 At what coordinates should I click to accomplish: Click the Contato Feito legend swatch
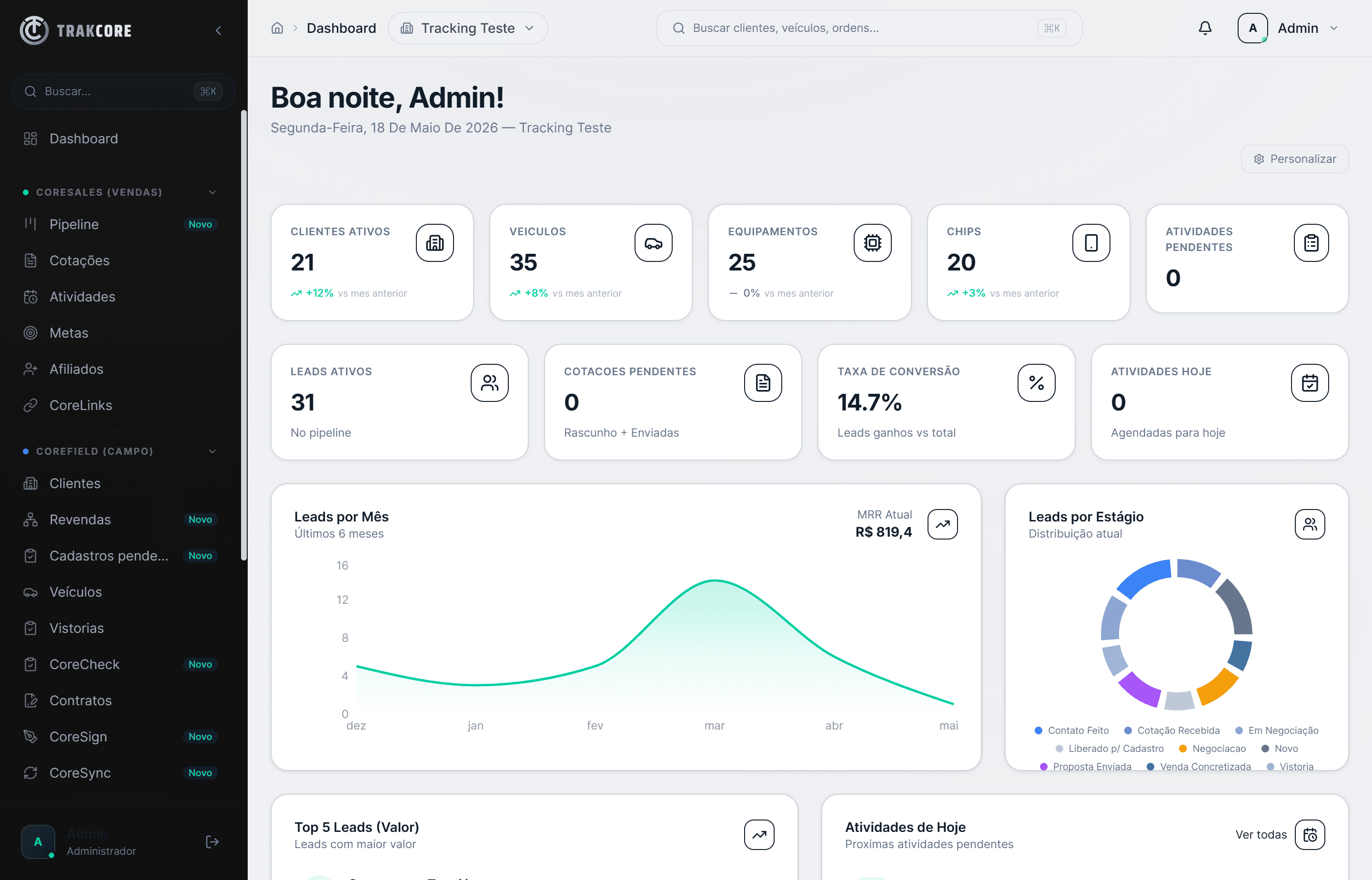[x=1038, y=731]
